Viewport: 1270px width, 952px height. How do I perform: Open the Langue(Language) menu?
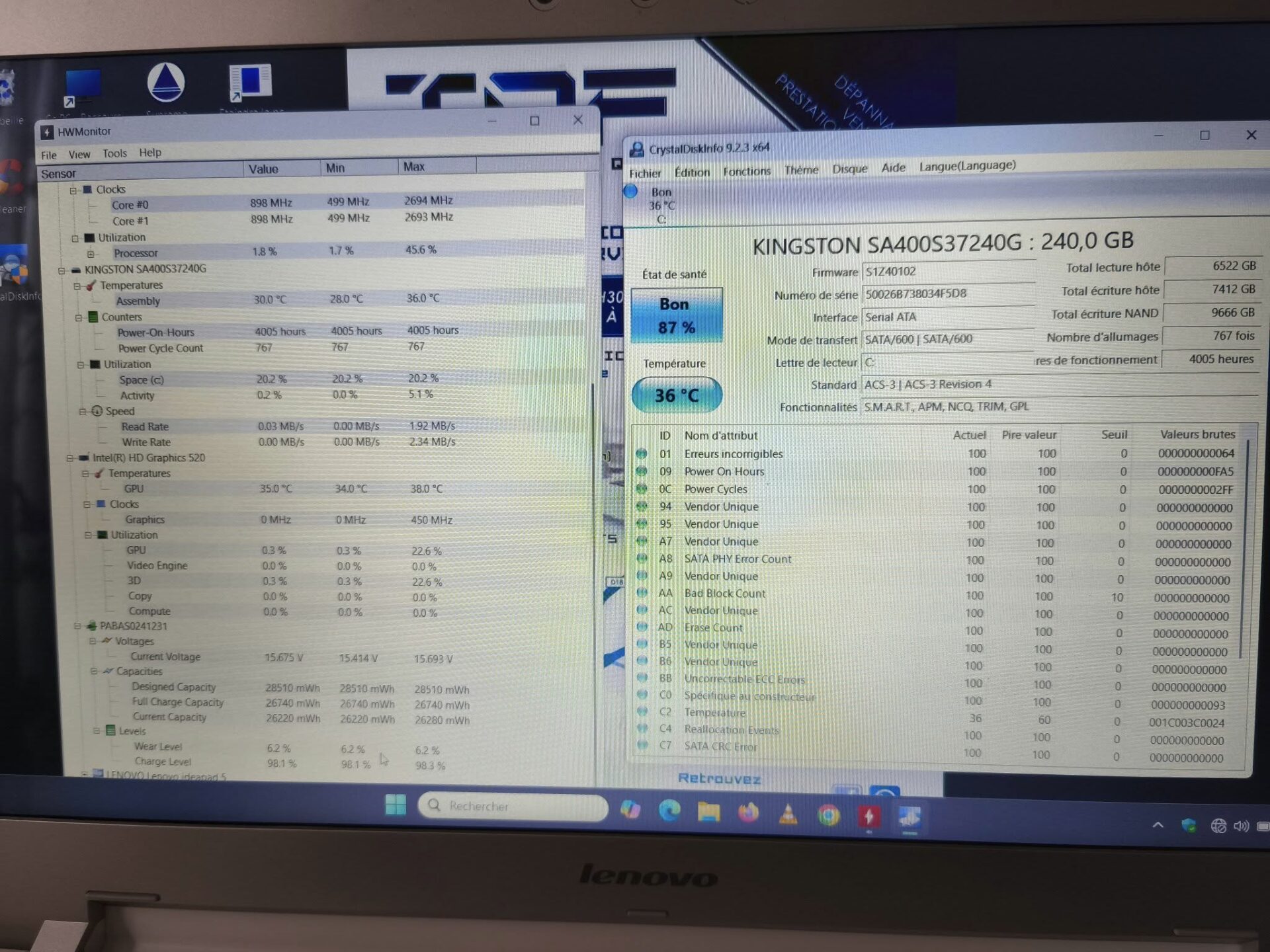(x=967, y=165)
